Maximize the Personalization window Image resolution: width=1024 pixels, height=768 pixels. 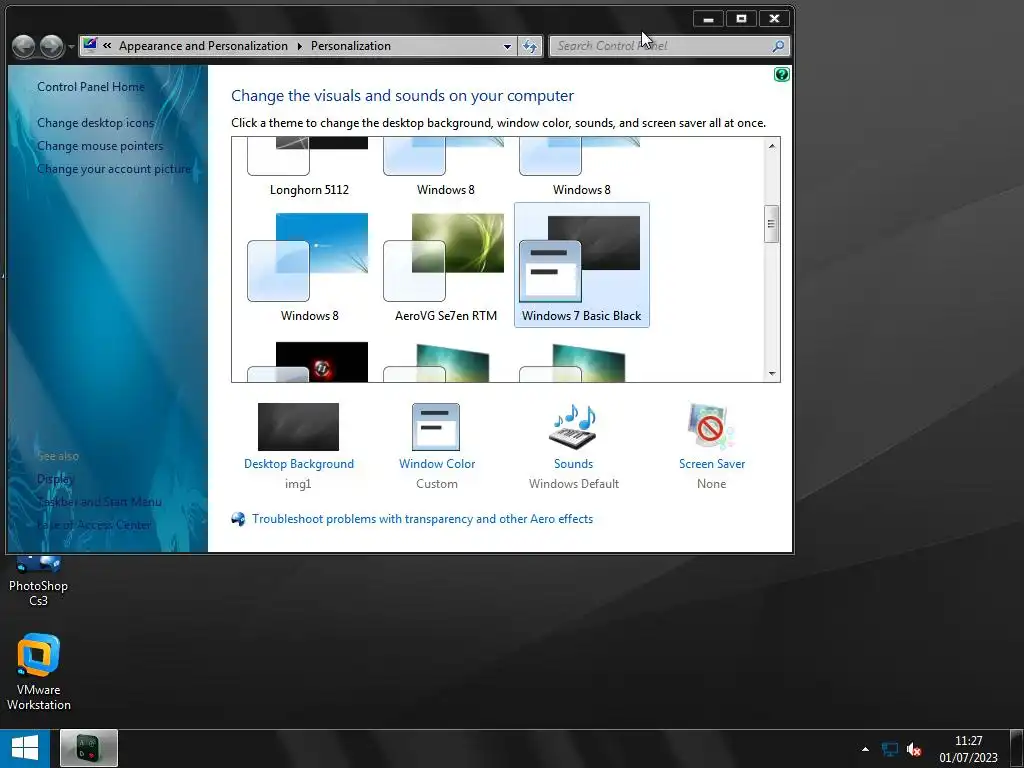point(741,19)
